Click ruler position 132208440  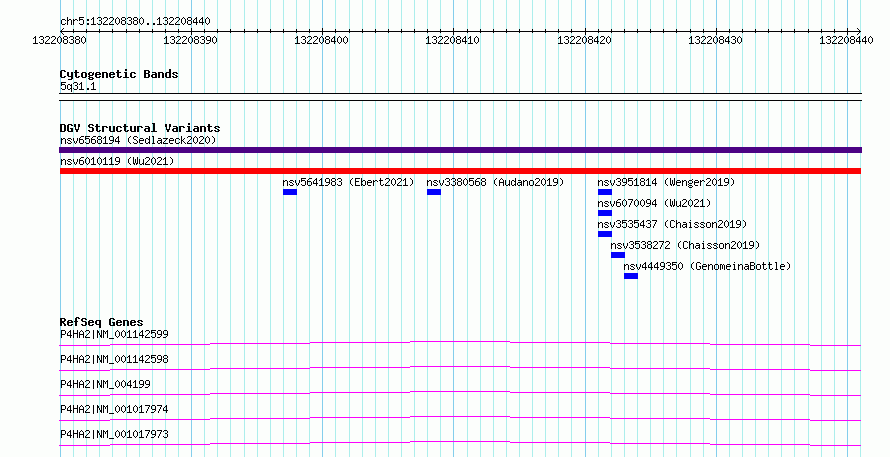846,40
